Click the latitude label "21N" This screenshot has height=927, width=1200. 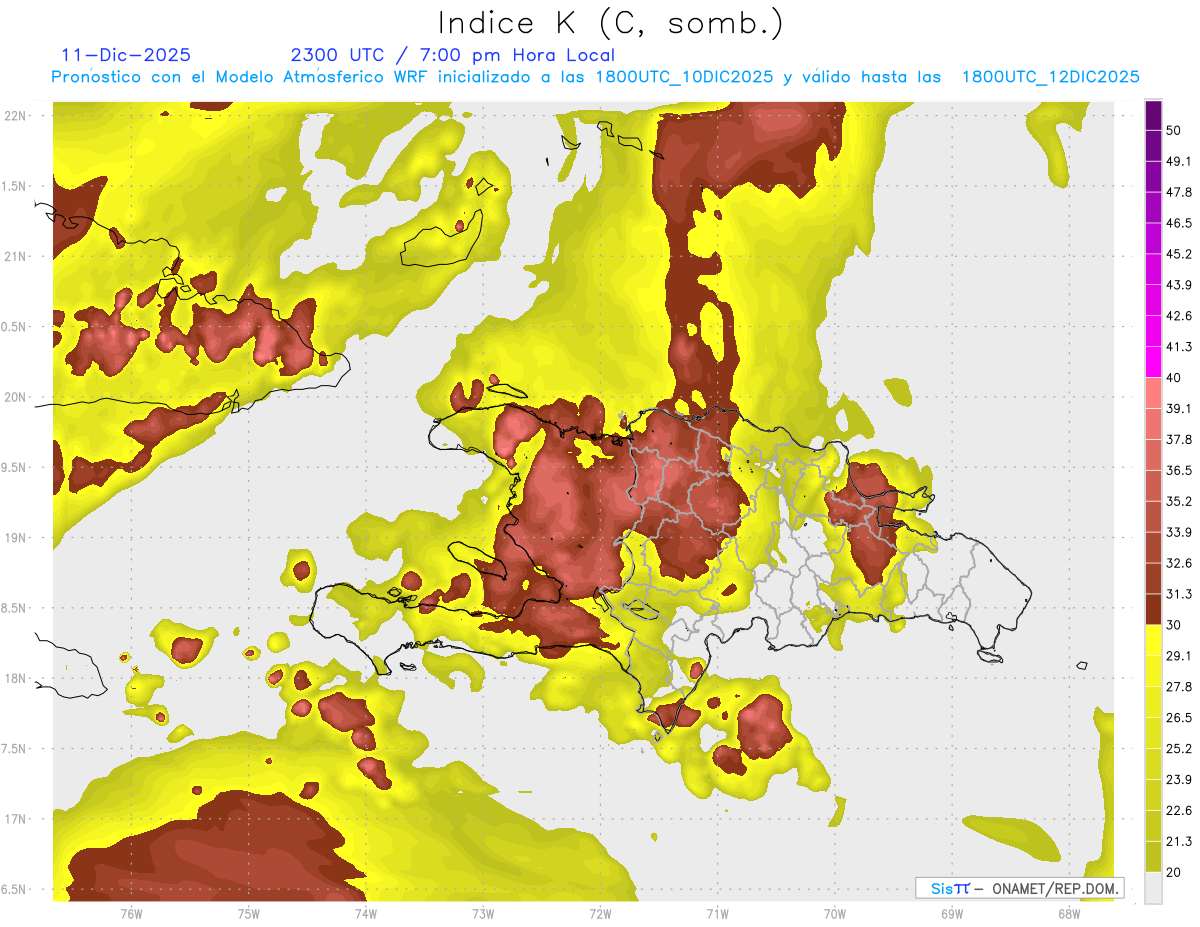click(16, 256)
